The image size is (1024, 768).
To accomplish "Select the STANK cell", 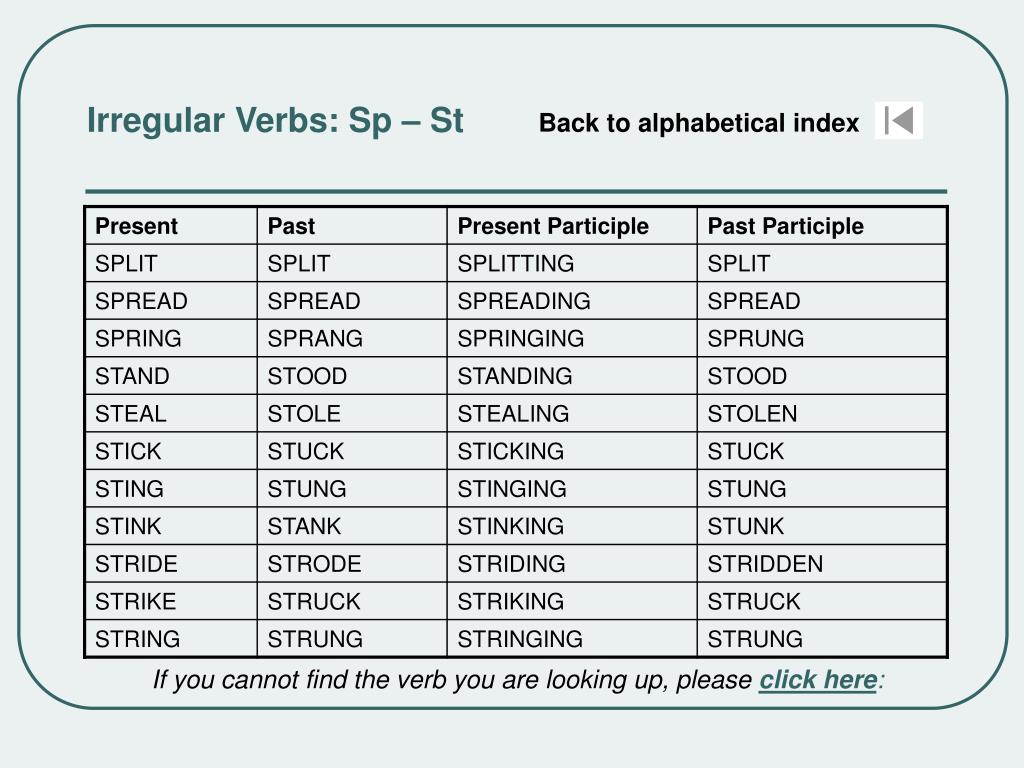I will (x=352, y=526).
